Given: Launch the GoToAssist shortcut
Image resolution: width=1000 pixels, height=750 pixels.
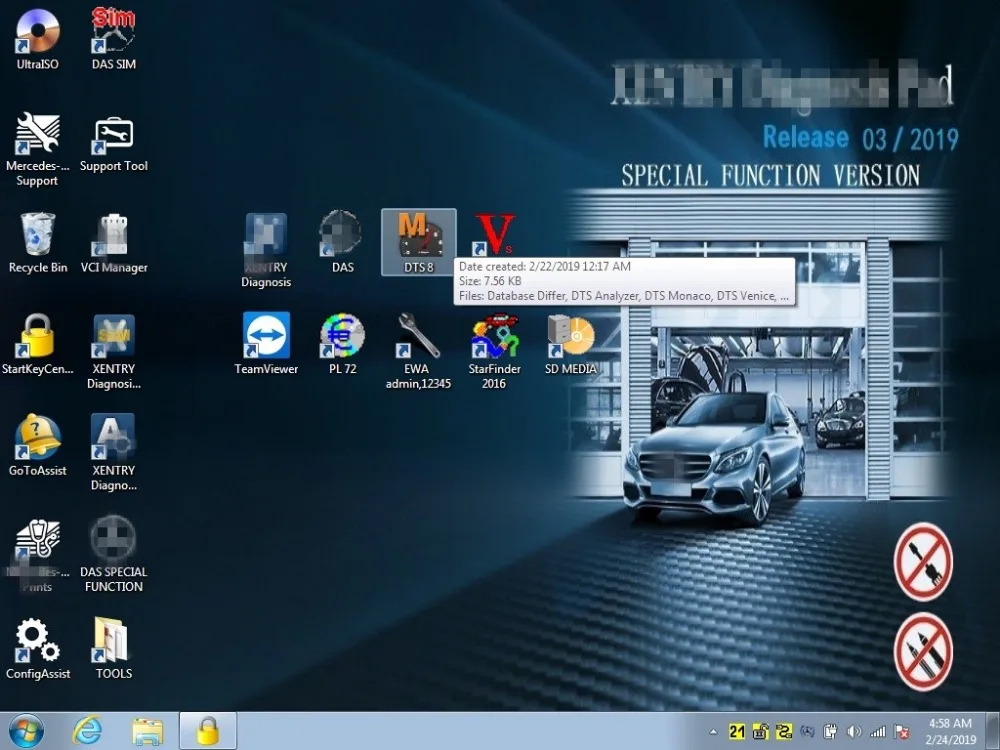Looking at the screenshot, I should (x=37, y=439).
